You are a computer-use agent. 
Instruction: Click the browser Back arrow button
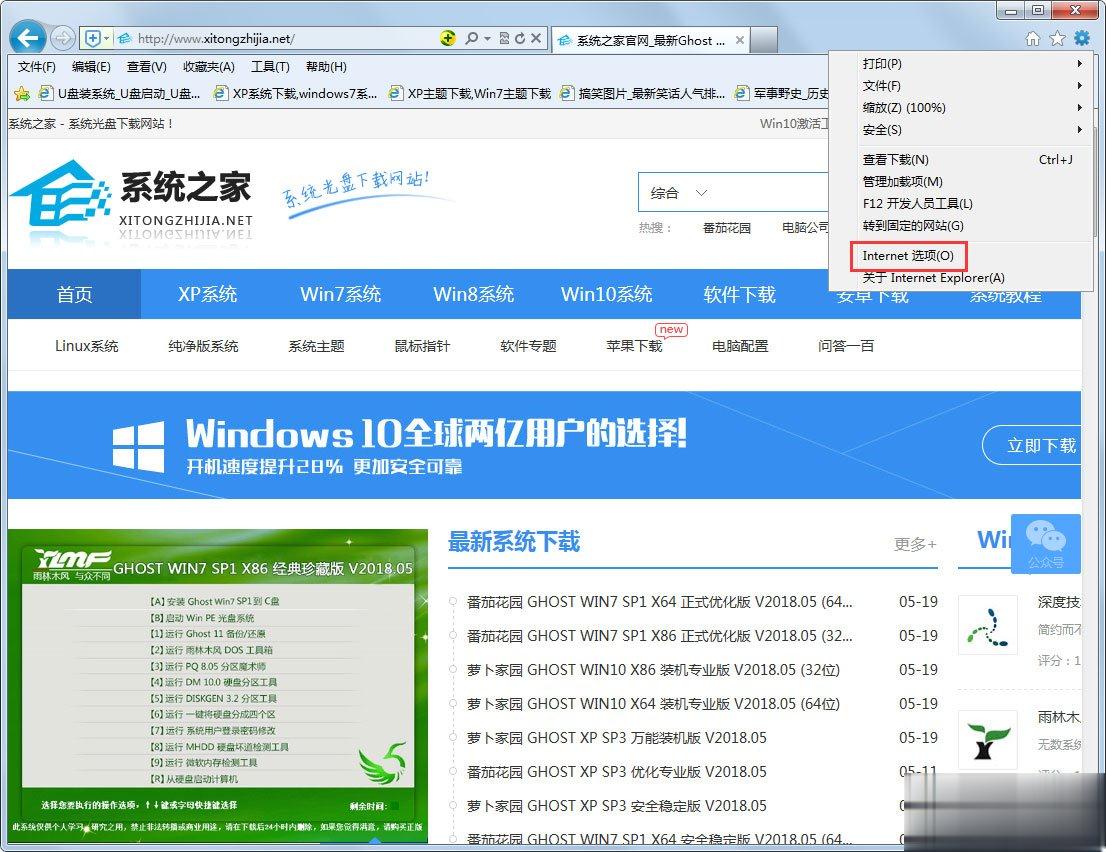click(x=28, y=37)
